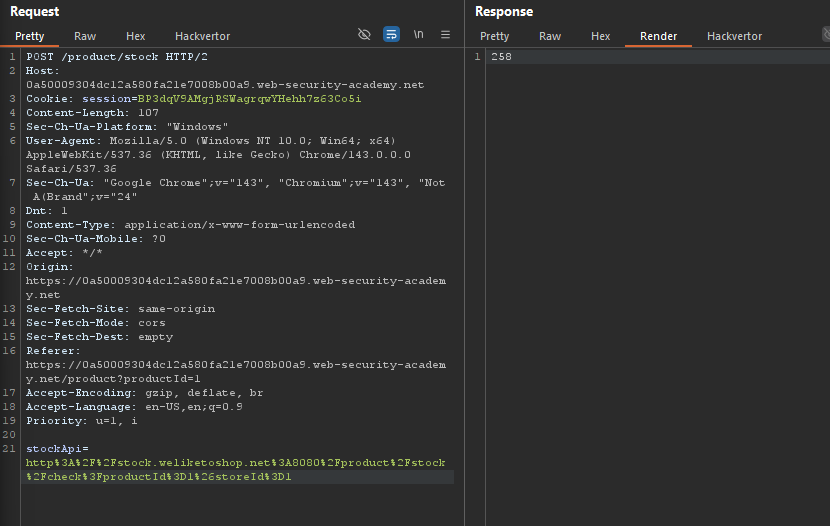Click the Request panel title
Viewport: 830px width, 526px height.
(x=34, y=12)
